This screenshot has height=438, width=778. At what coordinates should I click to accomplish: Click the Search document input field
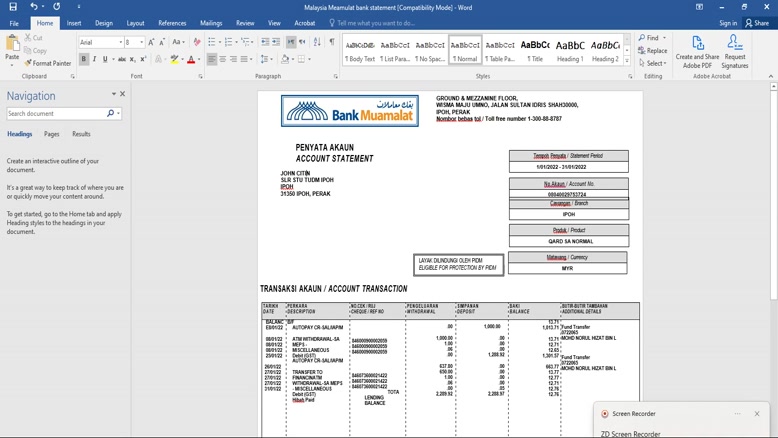[x=56, y=114]
